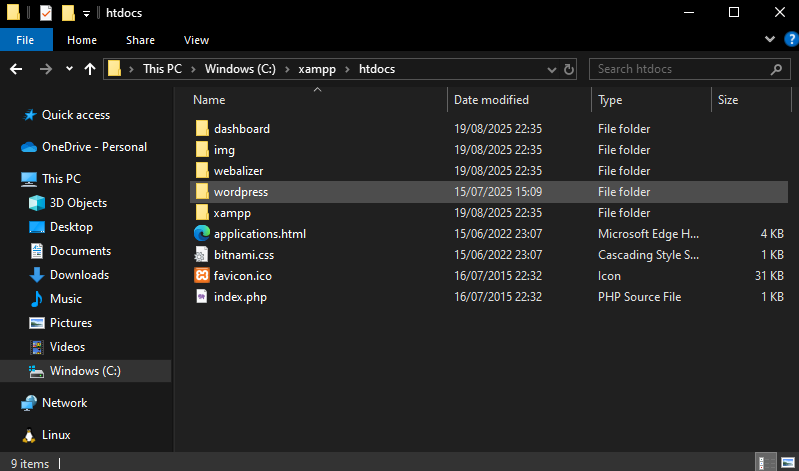Select Windows (C:) drive in sidebar
Viewport: 799px width, 471px height.
(86, 371)
